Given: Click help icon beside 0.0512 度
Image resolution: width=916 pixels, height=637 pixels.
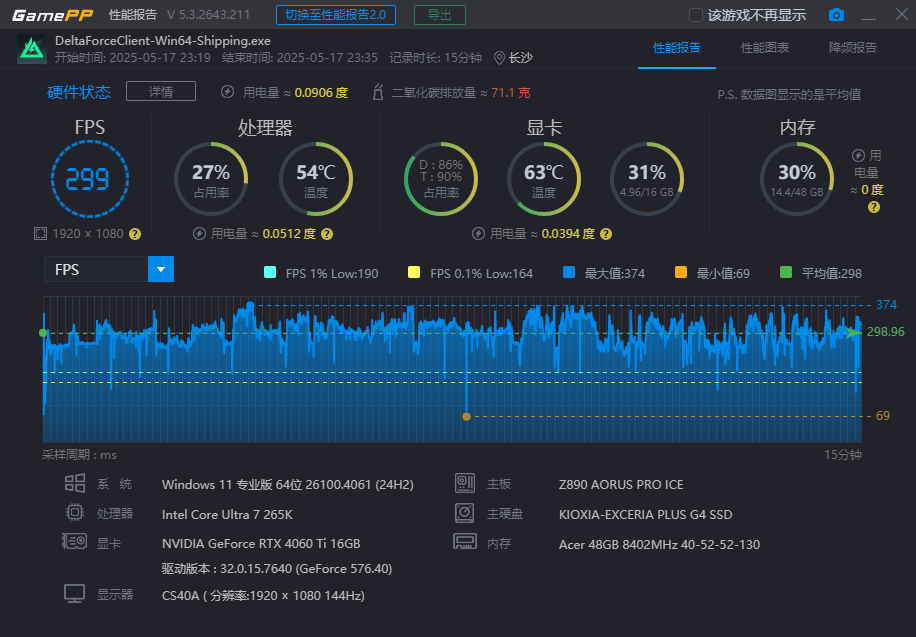Looking at the screenshot, I should (x=327, y=234).
